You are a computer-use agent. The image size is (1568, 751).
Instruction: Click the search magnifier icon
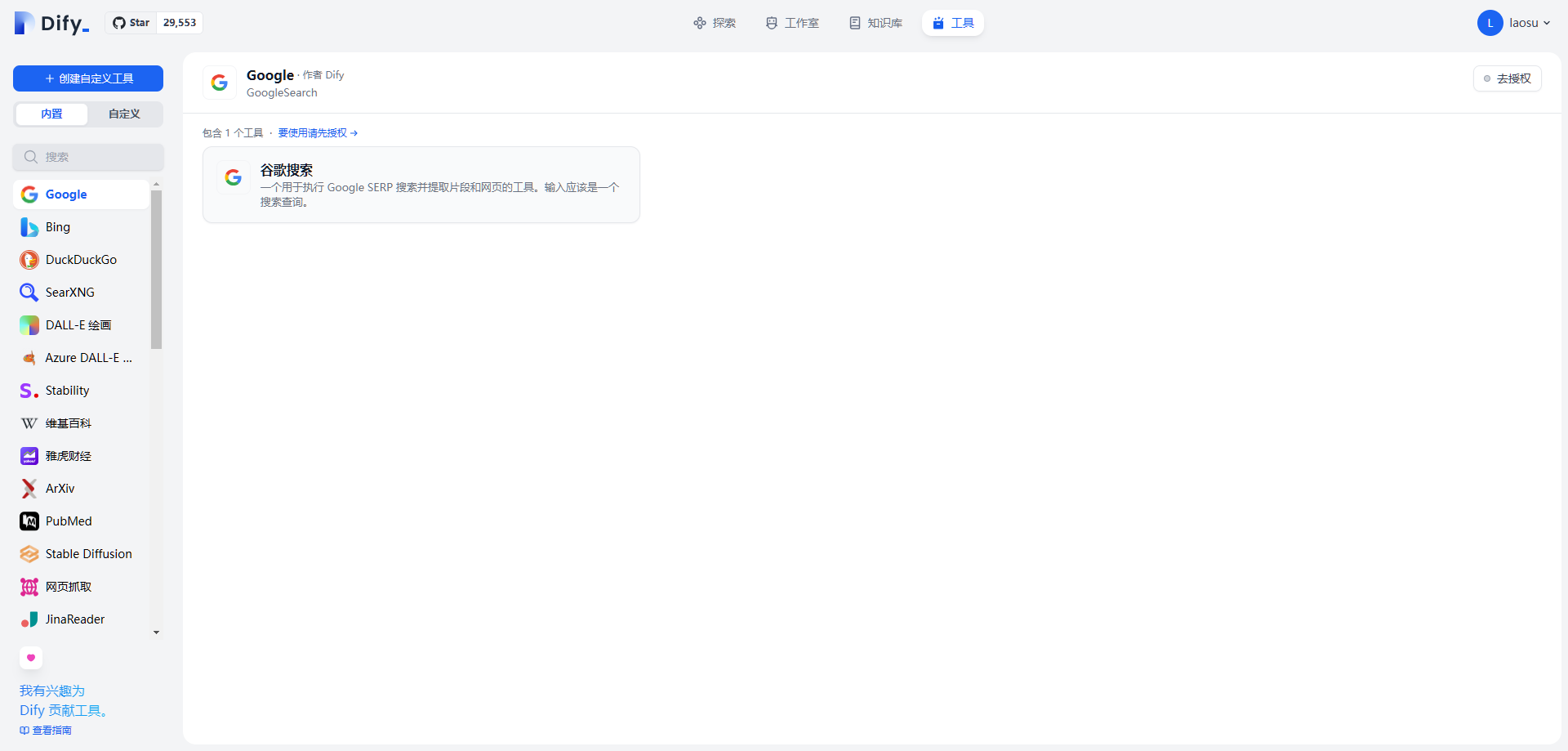(31, 157)
